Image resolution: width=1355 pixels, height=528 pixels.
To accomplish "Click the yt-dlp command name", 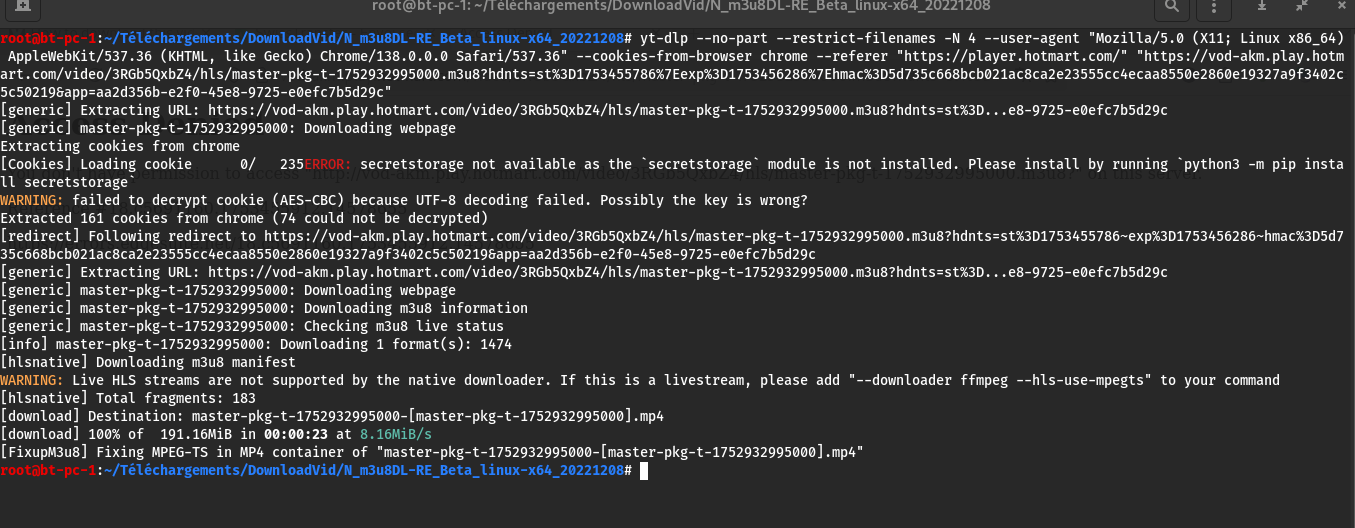I will (x=664, y=38).
